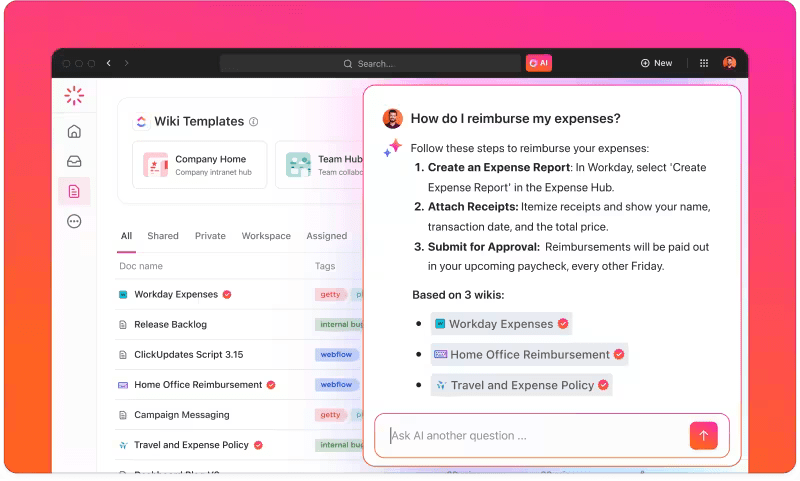Click the ClickUpdates Script doc icon

pos(123,355)
